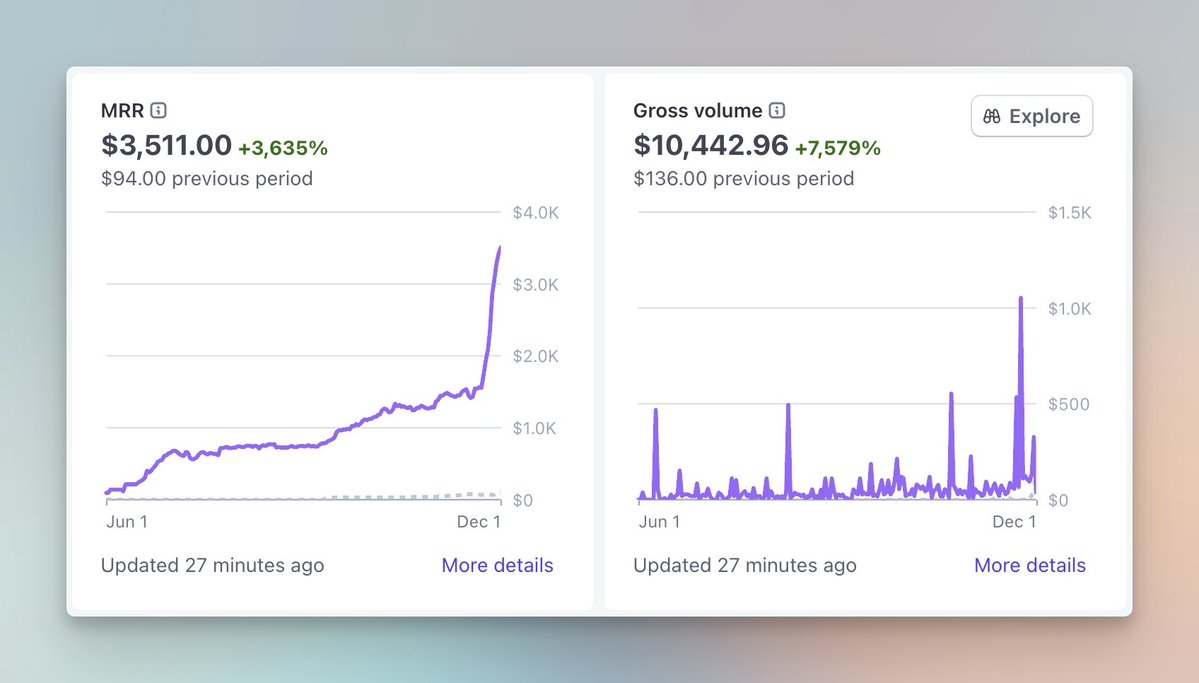
Task: Open More details for the Gross volume card
Action: coord(1029,565)
